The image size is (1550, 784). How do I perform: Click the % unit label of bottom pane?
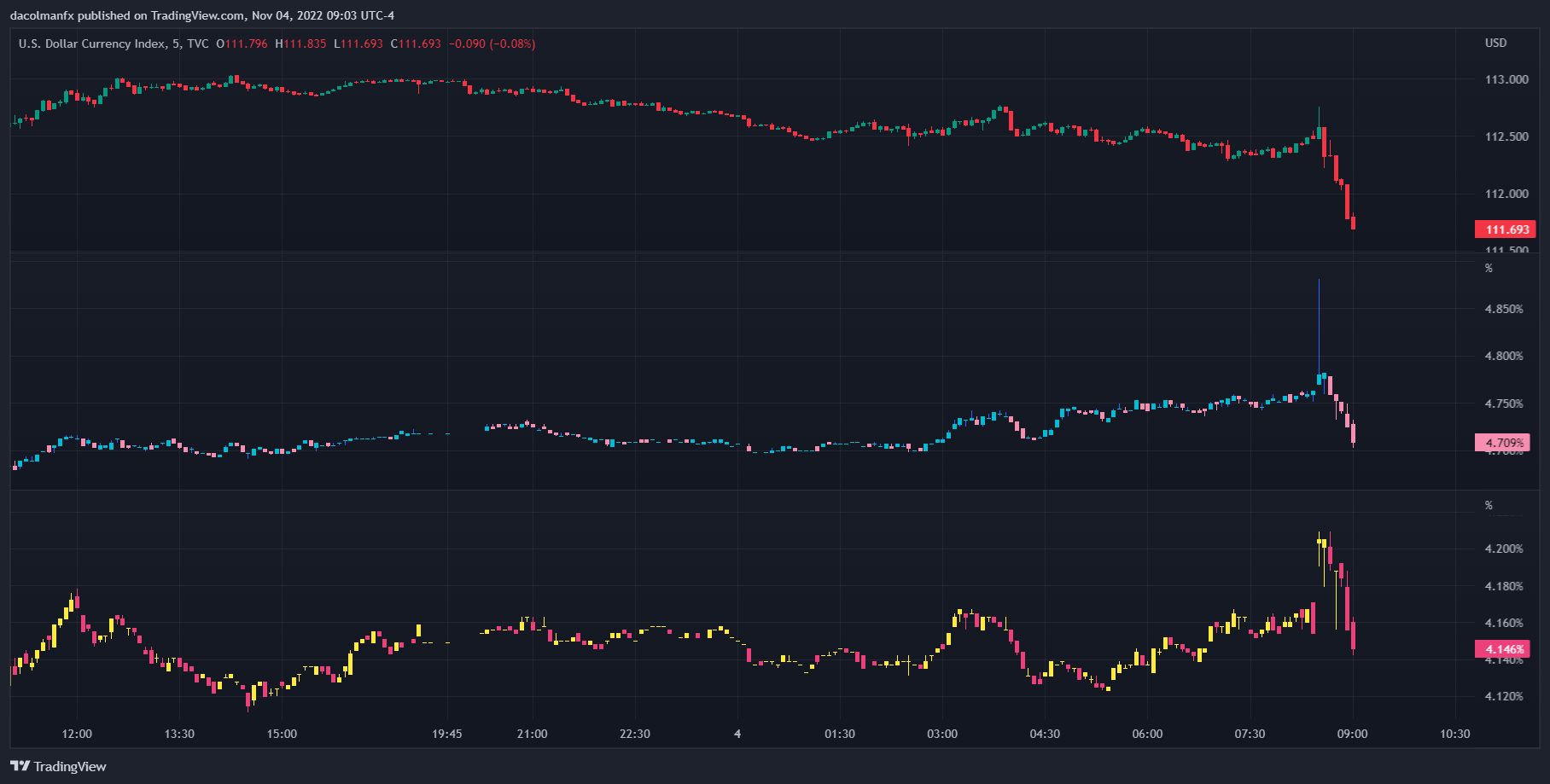1489,505
